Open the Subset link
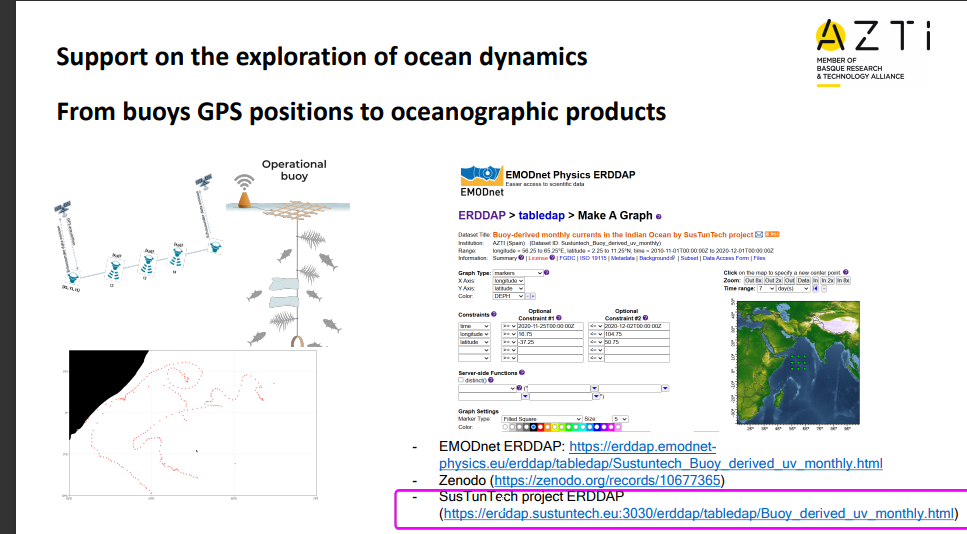Viewport: 967px width, 534px height. pos(689,258)
